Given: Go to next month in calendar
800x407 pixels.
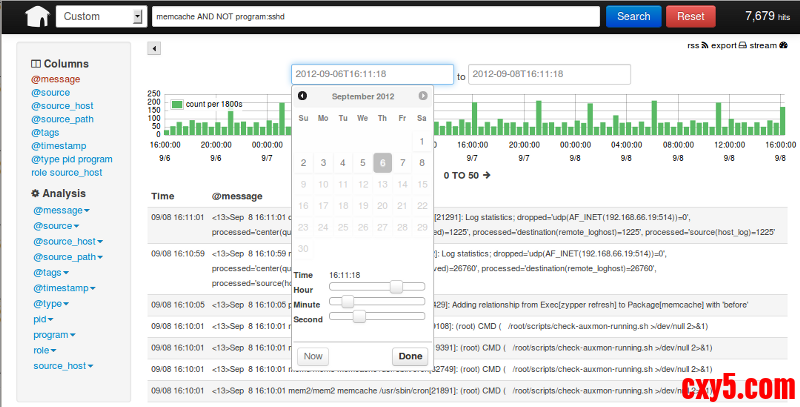Looking at the screenshot, I should (423, 96).
